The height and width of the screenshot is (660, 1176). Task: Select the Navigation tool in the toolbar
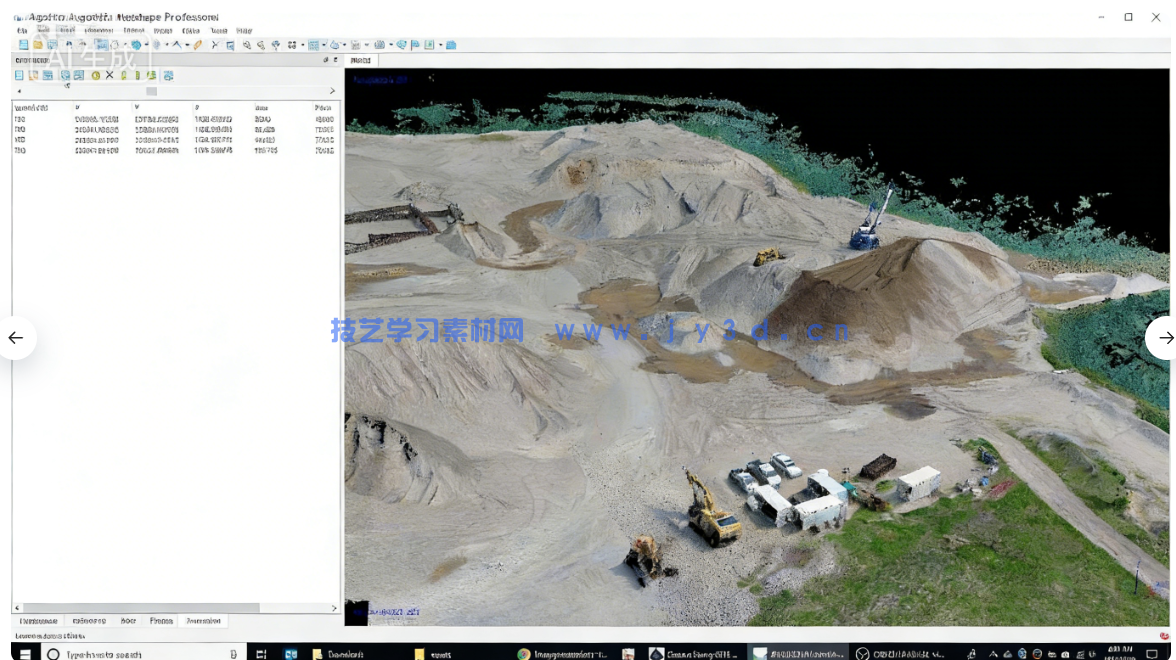click(101, 44)
